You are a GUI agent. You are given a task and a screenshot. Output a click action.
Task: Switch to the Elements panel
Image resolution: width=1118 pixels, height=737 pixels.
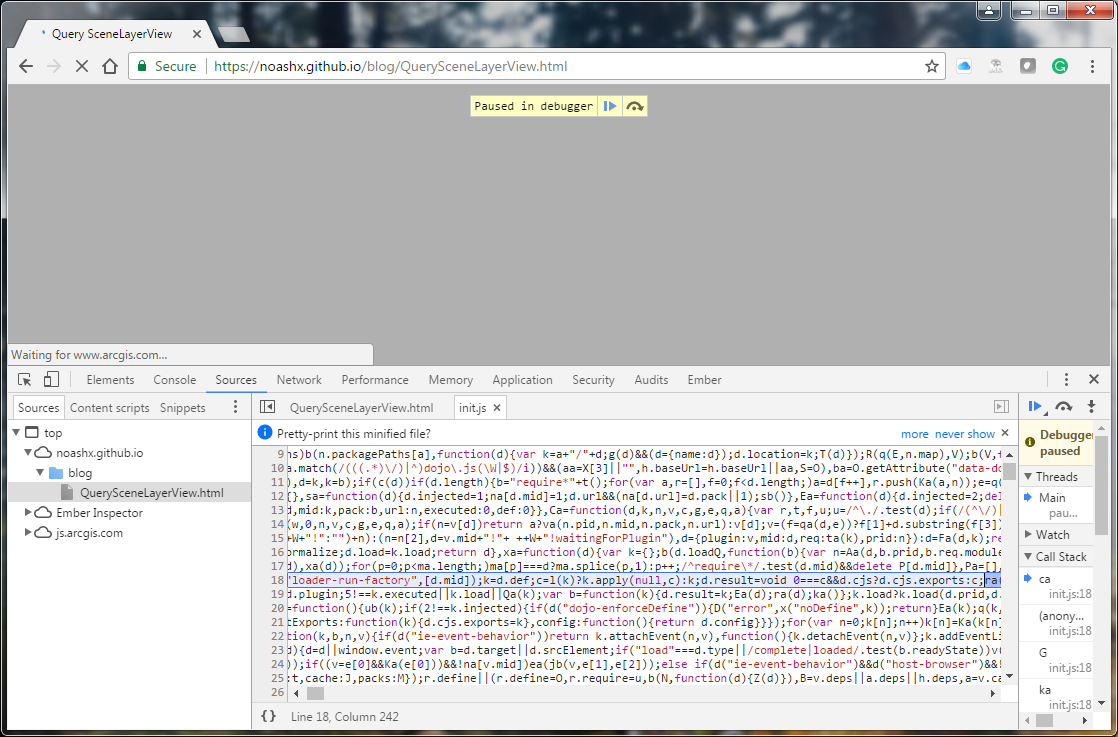(x=111, y=380)
